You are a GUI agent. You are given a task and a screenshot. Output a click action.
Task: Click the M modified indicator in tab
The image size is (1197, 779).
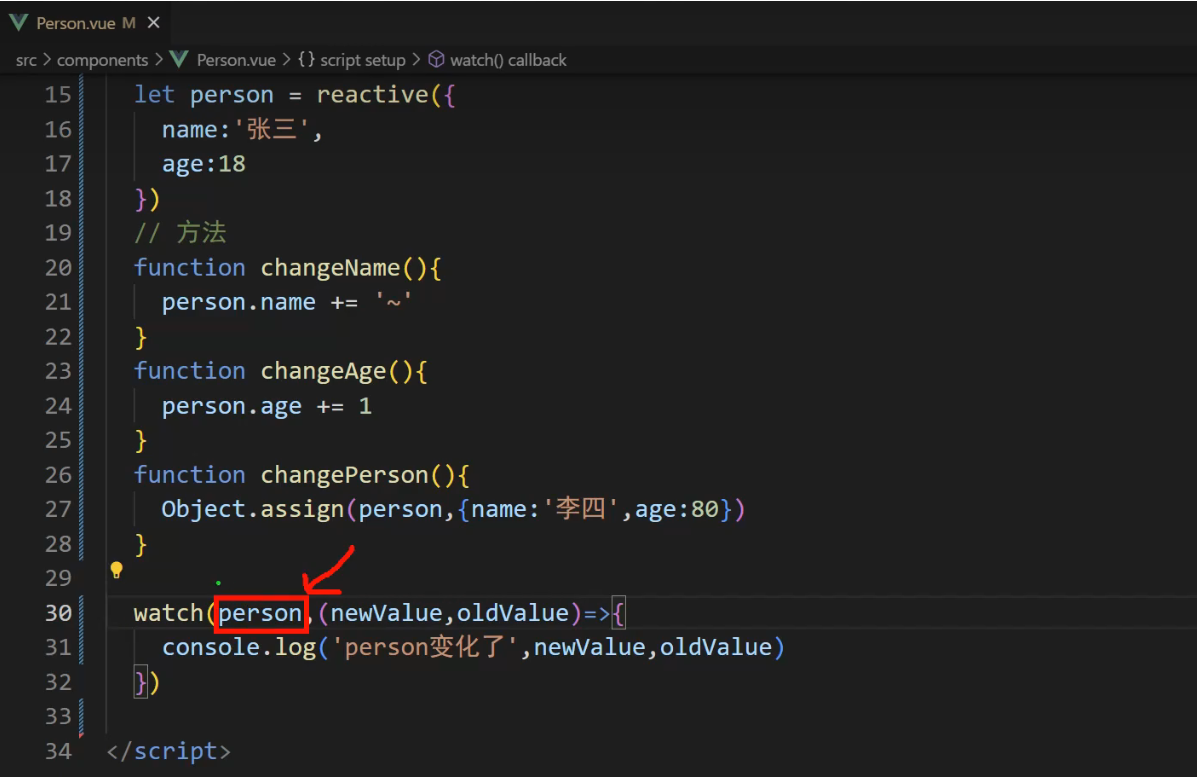click(129, 23)
